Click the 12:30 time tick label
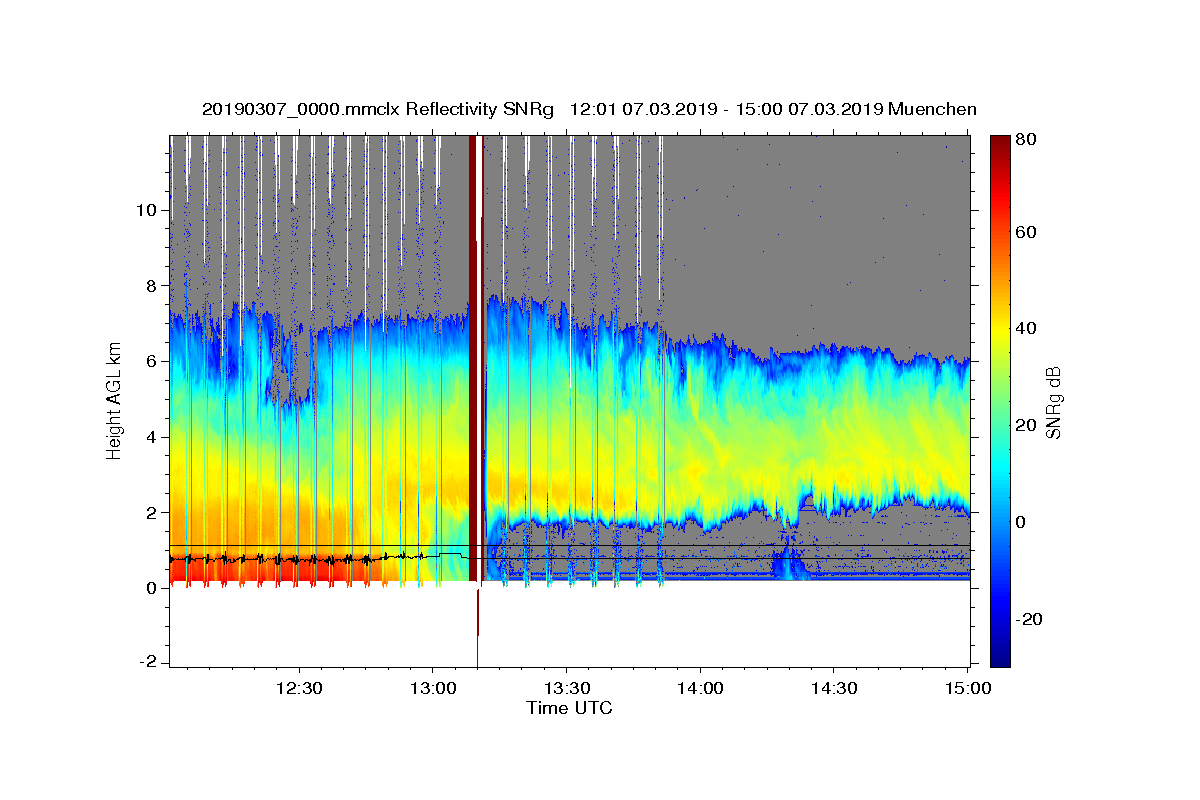Image resolution: width=1200 pixels, height=800 pixels. pyautogui.click(x=298, y=688)
